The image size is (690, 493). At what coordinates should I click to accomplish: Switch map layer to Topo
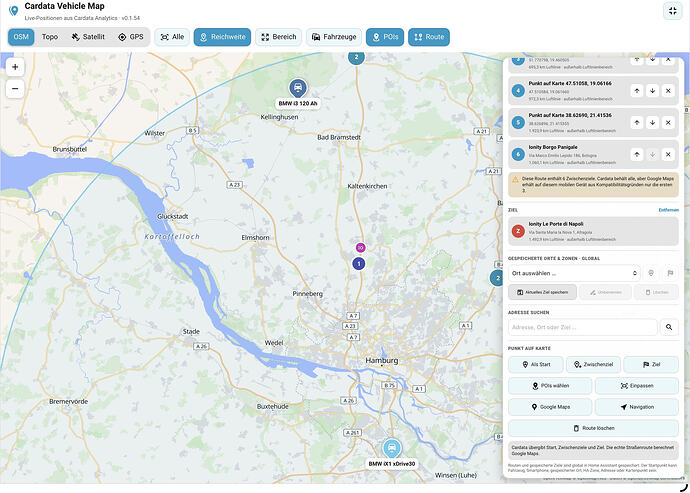pos(50,37)
